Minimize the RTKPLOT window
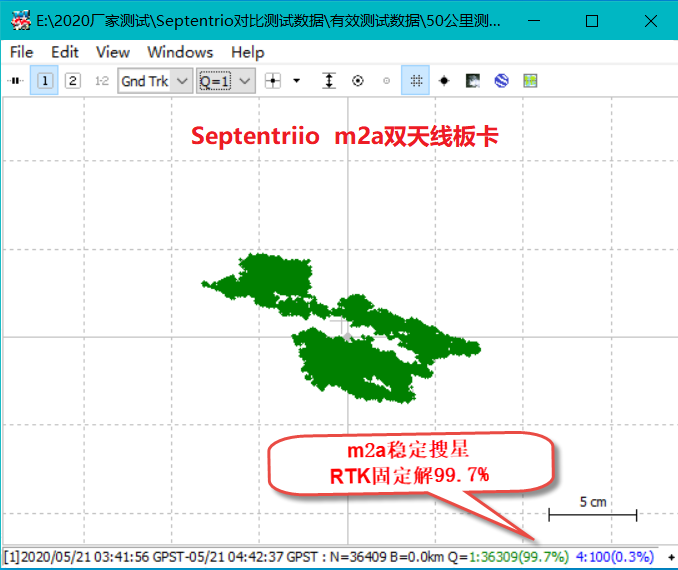Image resolution: width=678 pixels, height=570 pixels. (x=534, y=21)
